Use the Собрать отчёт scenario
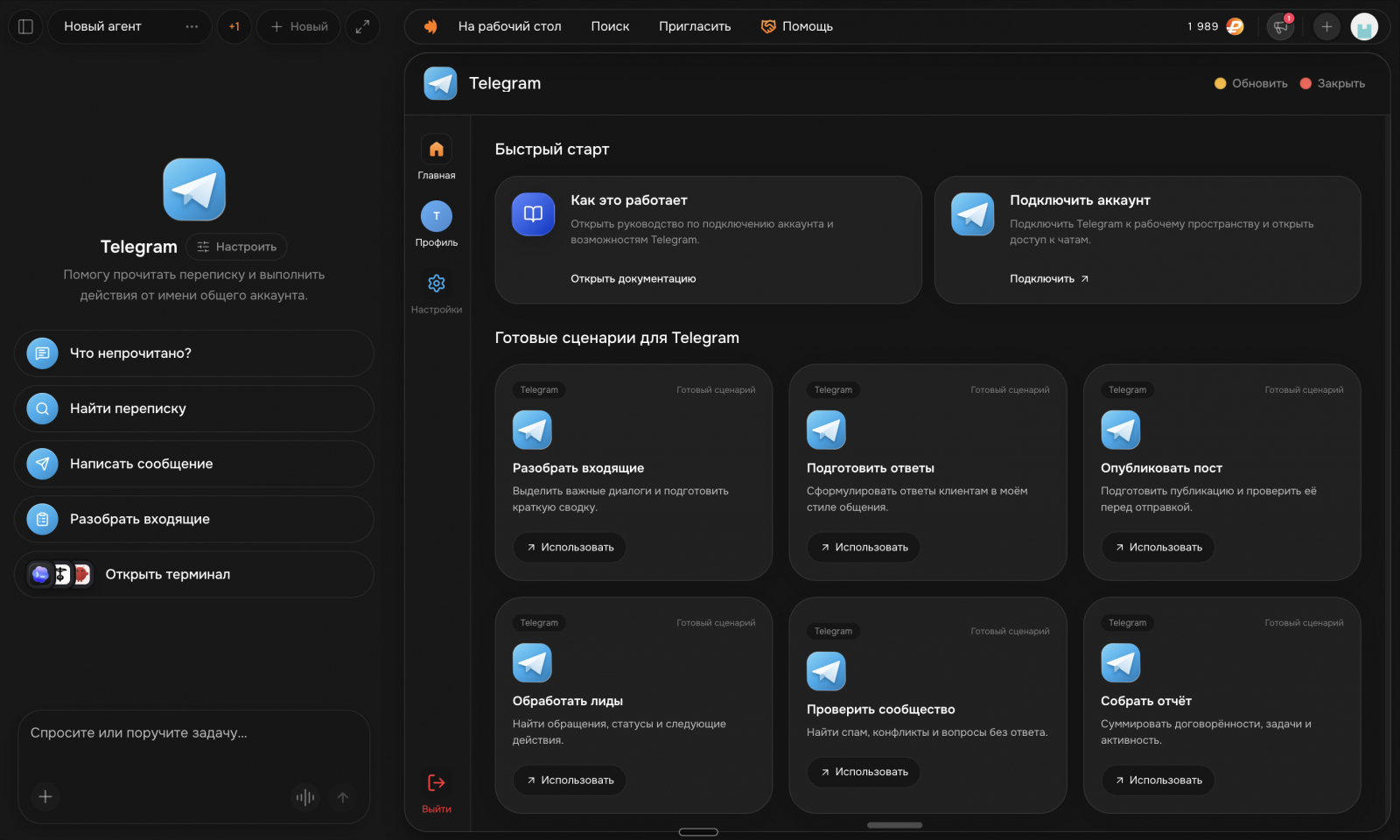 pyautogui.click(x=1158, y=780)
